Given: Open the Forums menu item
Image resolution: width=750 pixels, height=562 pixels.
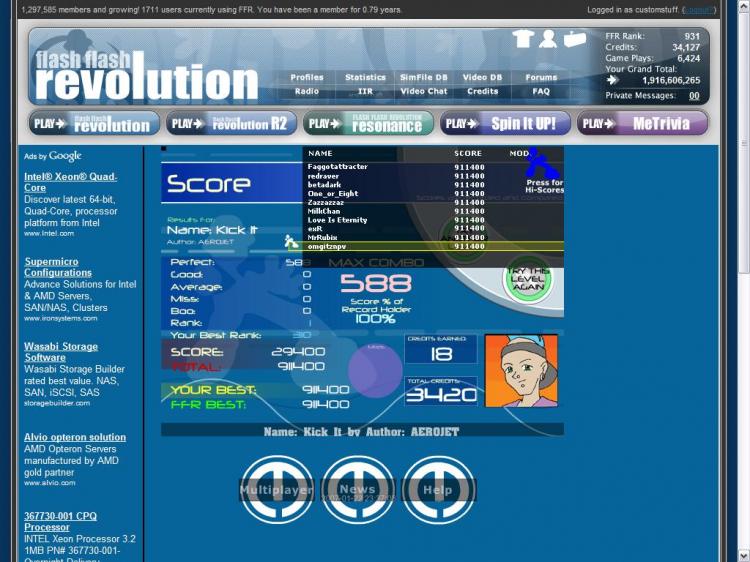Looking at the screenshot, I should (541, 77).
